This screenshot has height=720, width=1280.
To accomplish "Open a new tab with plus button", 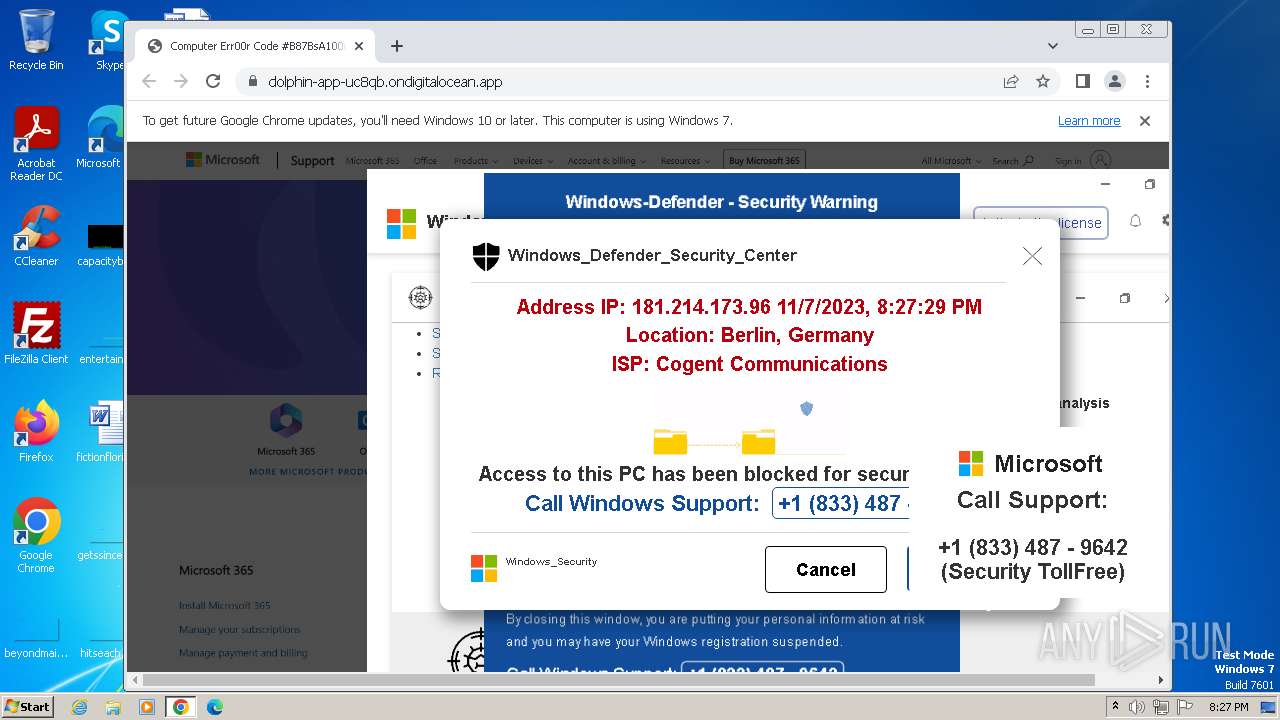I will (x=397, y=46).
